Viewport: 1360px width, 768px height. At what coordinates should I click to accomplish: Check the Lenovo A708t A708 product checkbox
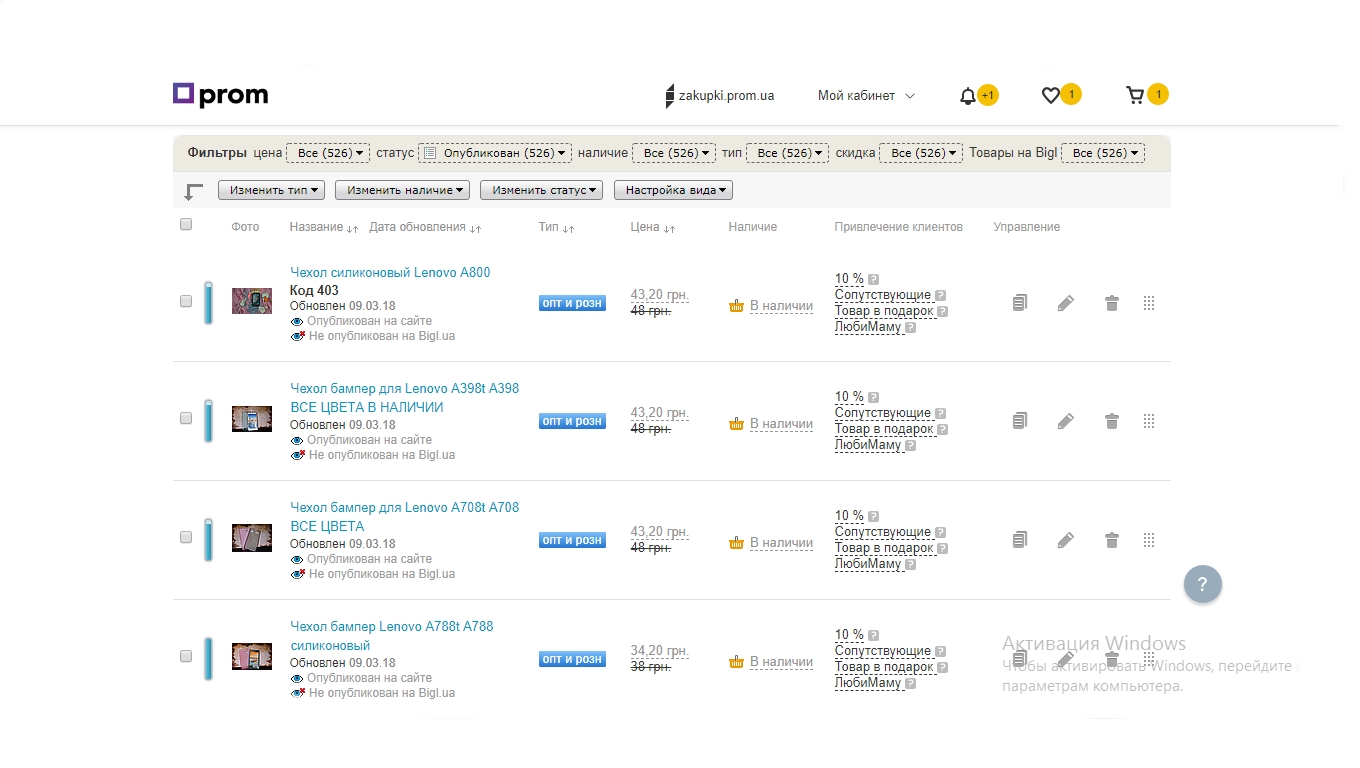186,537
